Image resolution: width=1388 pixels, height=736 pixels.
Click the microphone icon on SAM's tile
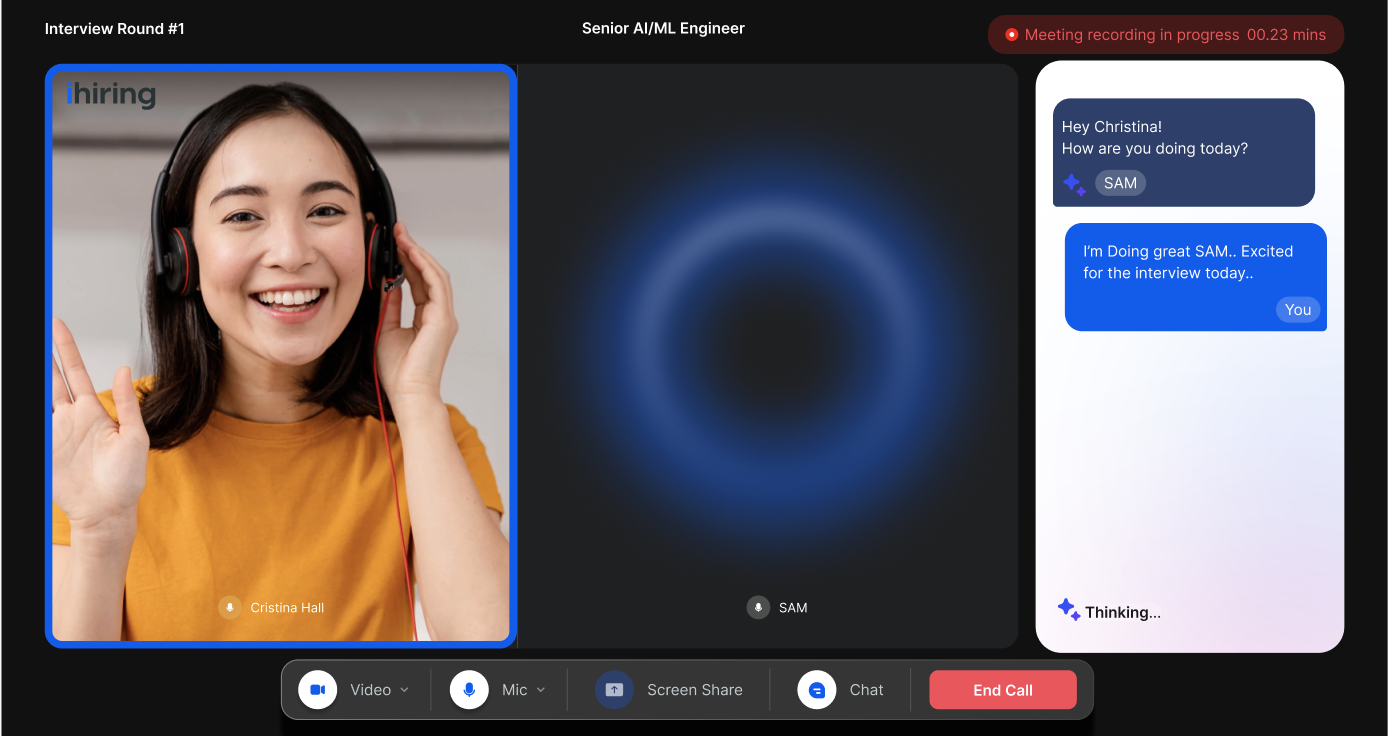756,607
